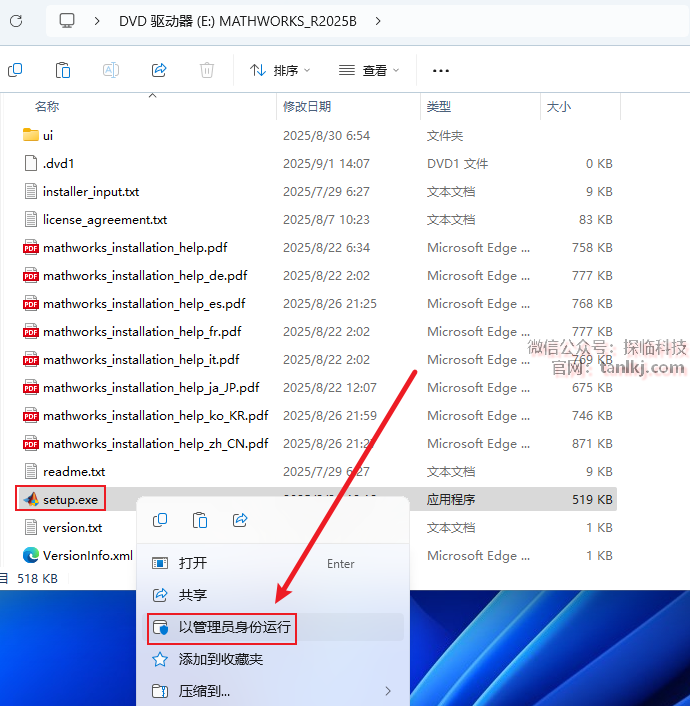The height and width of the screenshot is (706, 690).
Task: Select the .dvd1 file icon
Action: coord(31,163)
